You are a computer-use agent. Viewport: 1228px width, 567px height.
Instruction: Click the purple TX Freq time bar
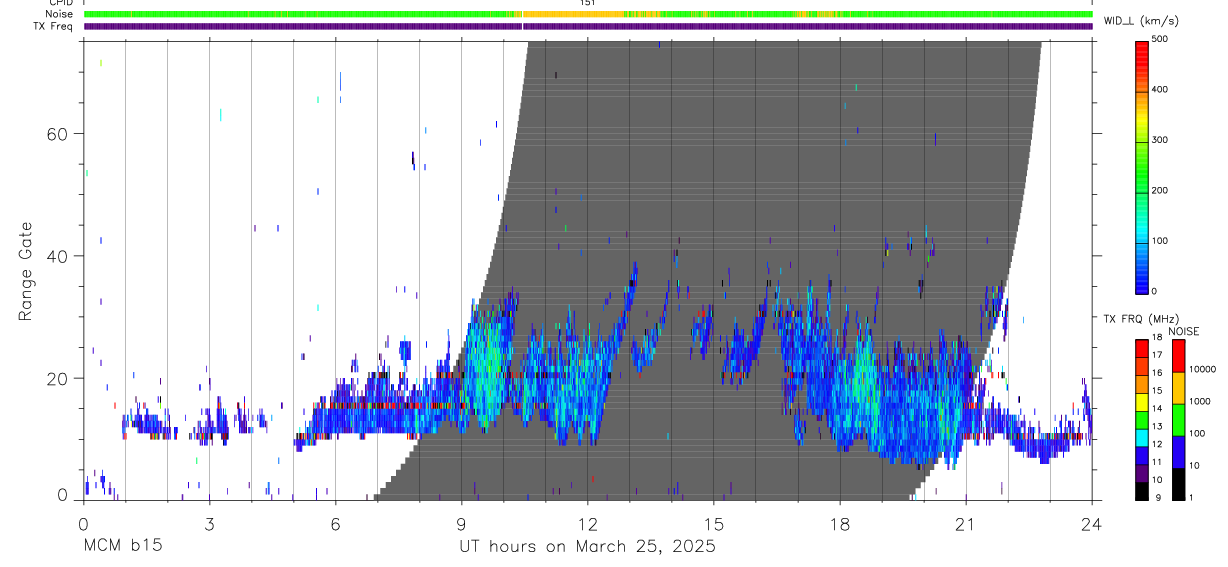[x=588, y=26]
